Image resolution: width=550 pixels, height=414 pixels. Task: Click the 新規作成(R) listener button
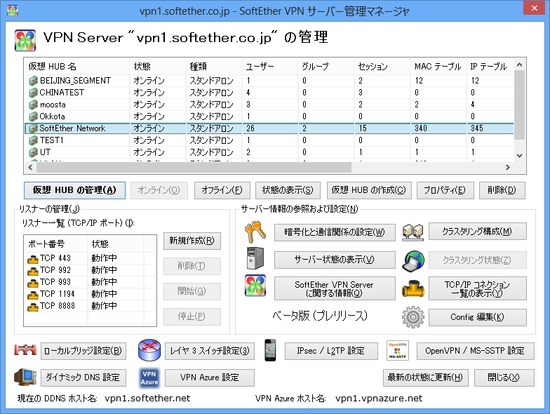[192, 241]
